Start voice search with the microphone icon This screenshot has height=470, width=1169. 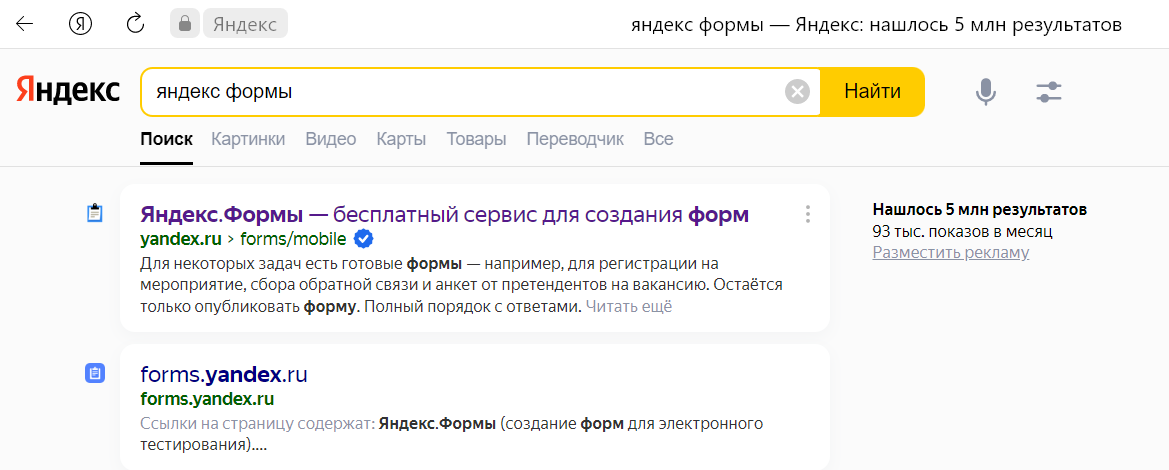tap(986, 92)
